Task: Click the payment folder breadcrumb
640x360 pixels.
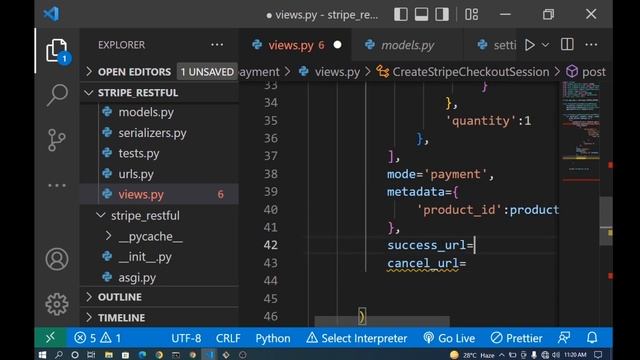Action: [x=259, y=72]
